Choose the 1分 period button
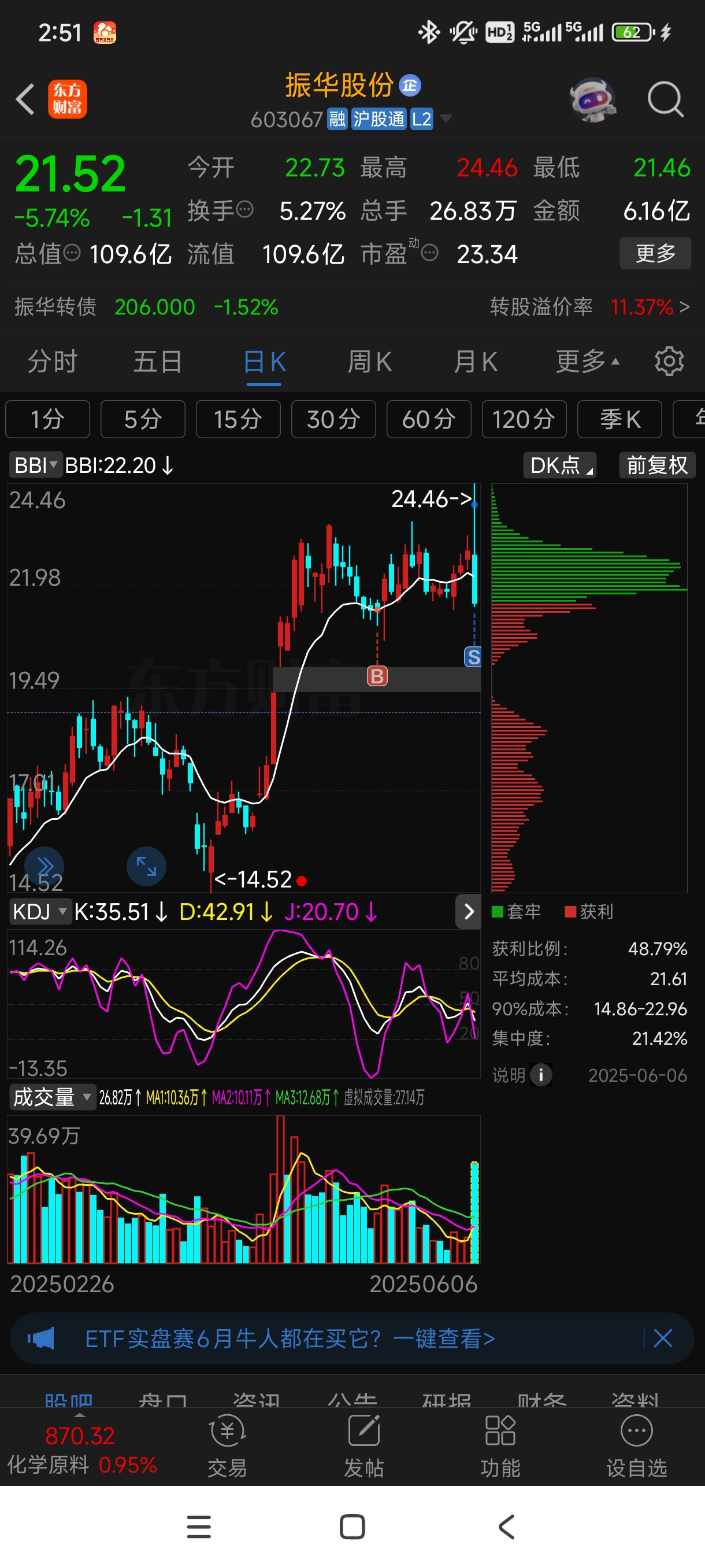The image size is (705, 1568). 47,419
